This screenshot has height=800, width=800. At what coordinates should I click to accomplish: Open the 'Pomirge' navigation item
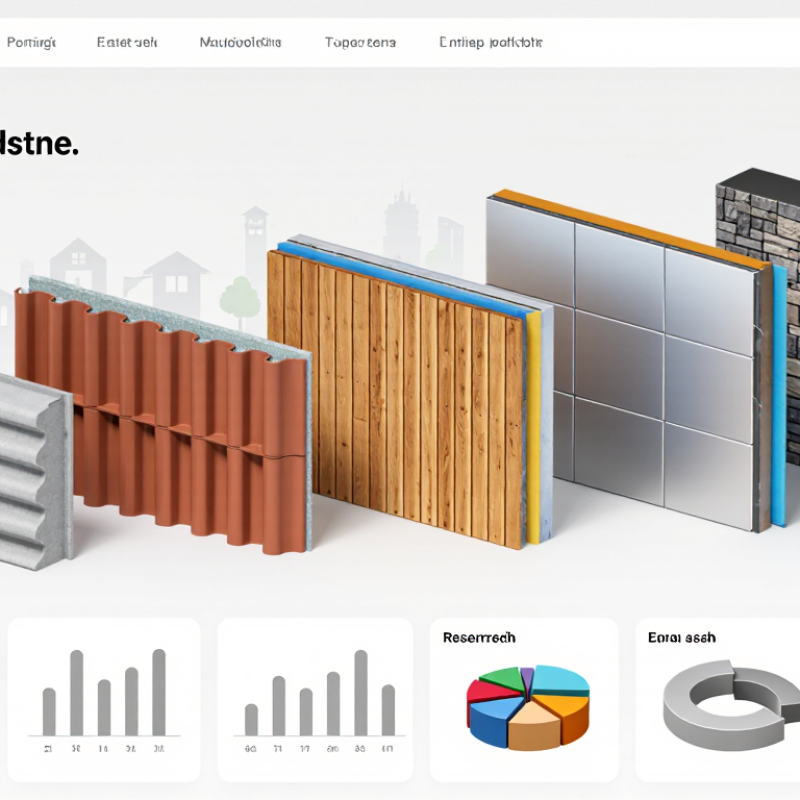coord(31,42)
